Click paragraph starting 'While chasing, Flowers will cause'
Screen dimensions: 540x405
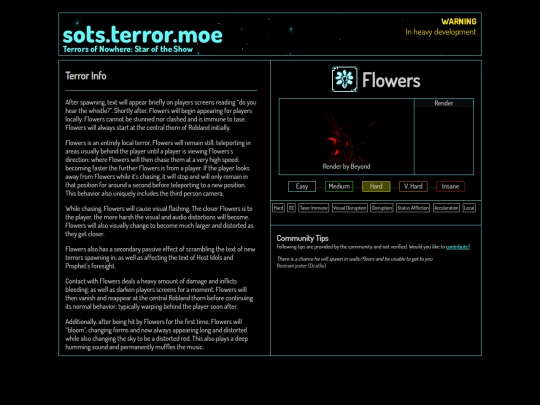click(159, 221)
